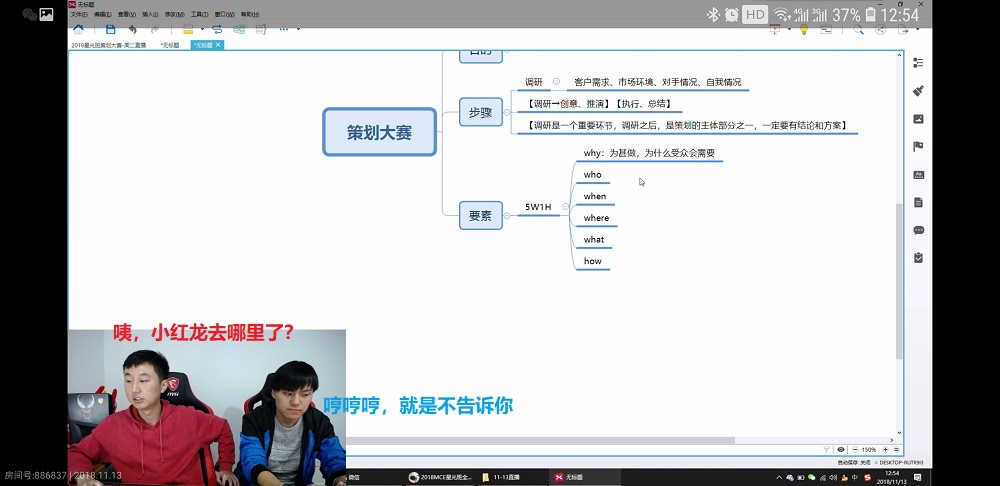Screen dimensions: 1000x486
Task: Select the 'when' subtopic
Action: [x=595, y=196]
